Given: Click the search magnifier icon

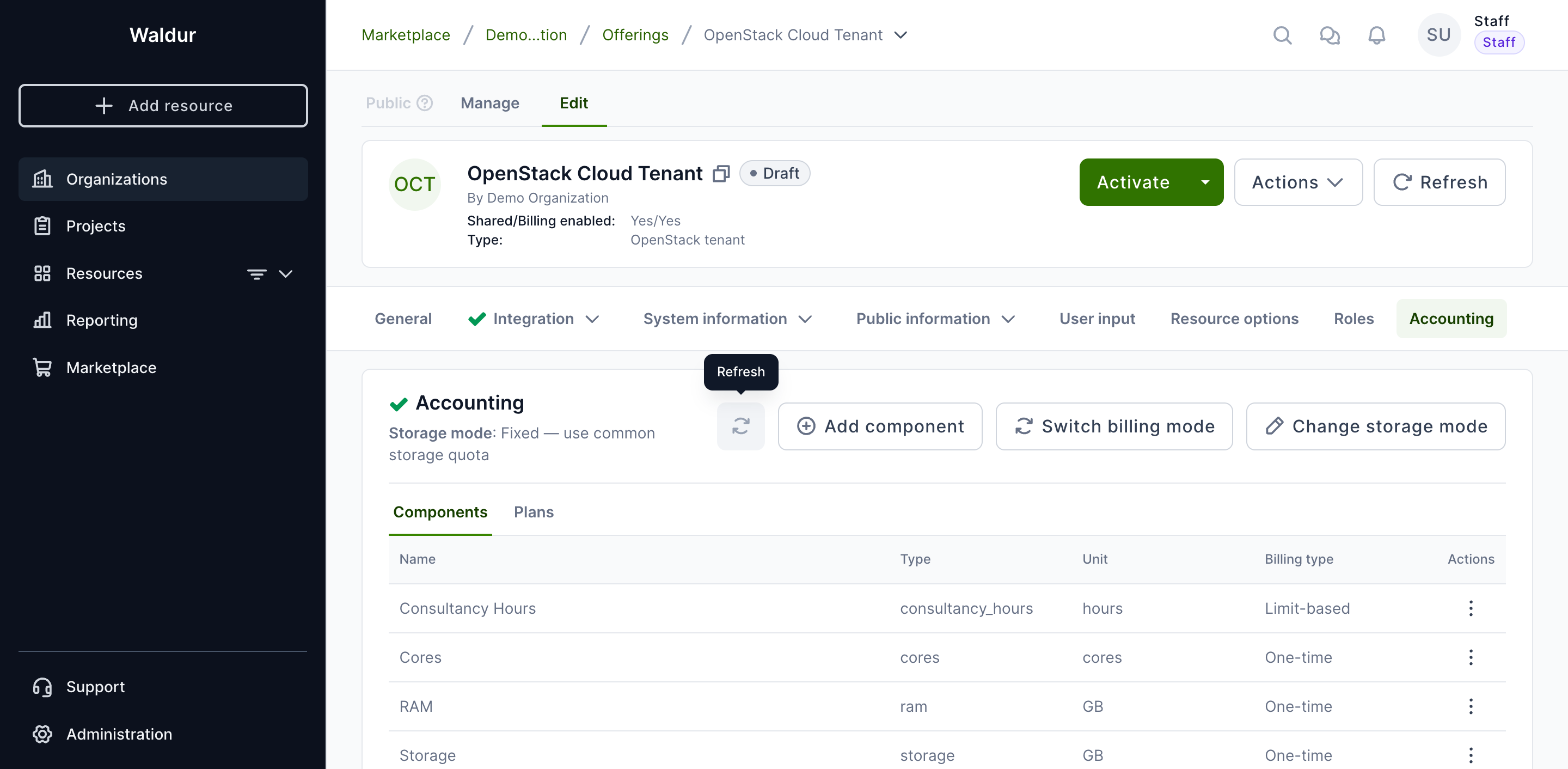Looking at the screenshot, I should click(1282, 35).
